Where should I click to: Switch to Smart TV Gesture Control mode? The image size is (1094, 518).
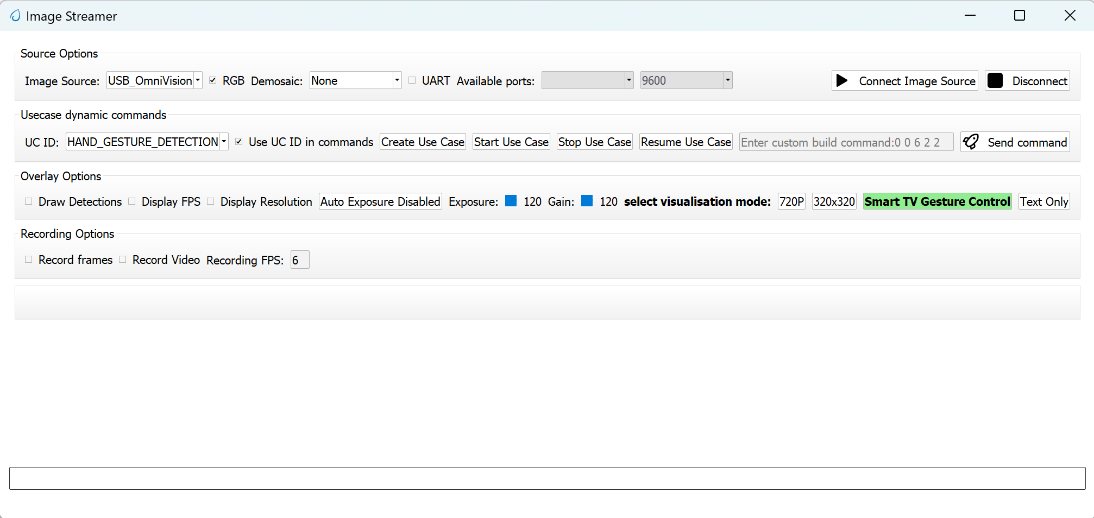[937, 202]
